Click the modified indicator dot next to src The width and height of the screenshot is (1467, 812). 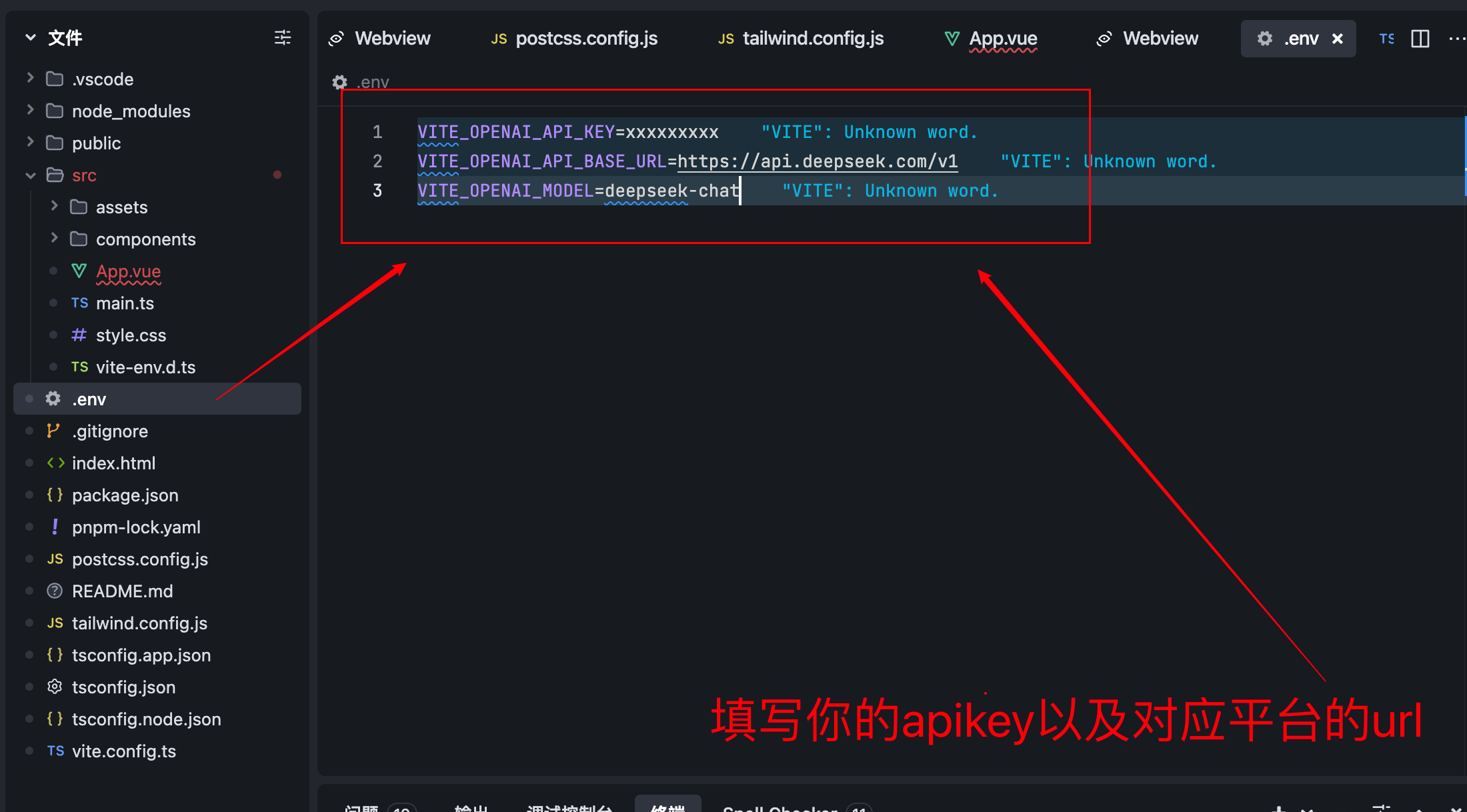(x=278, y=175)
